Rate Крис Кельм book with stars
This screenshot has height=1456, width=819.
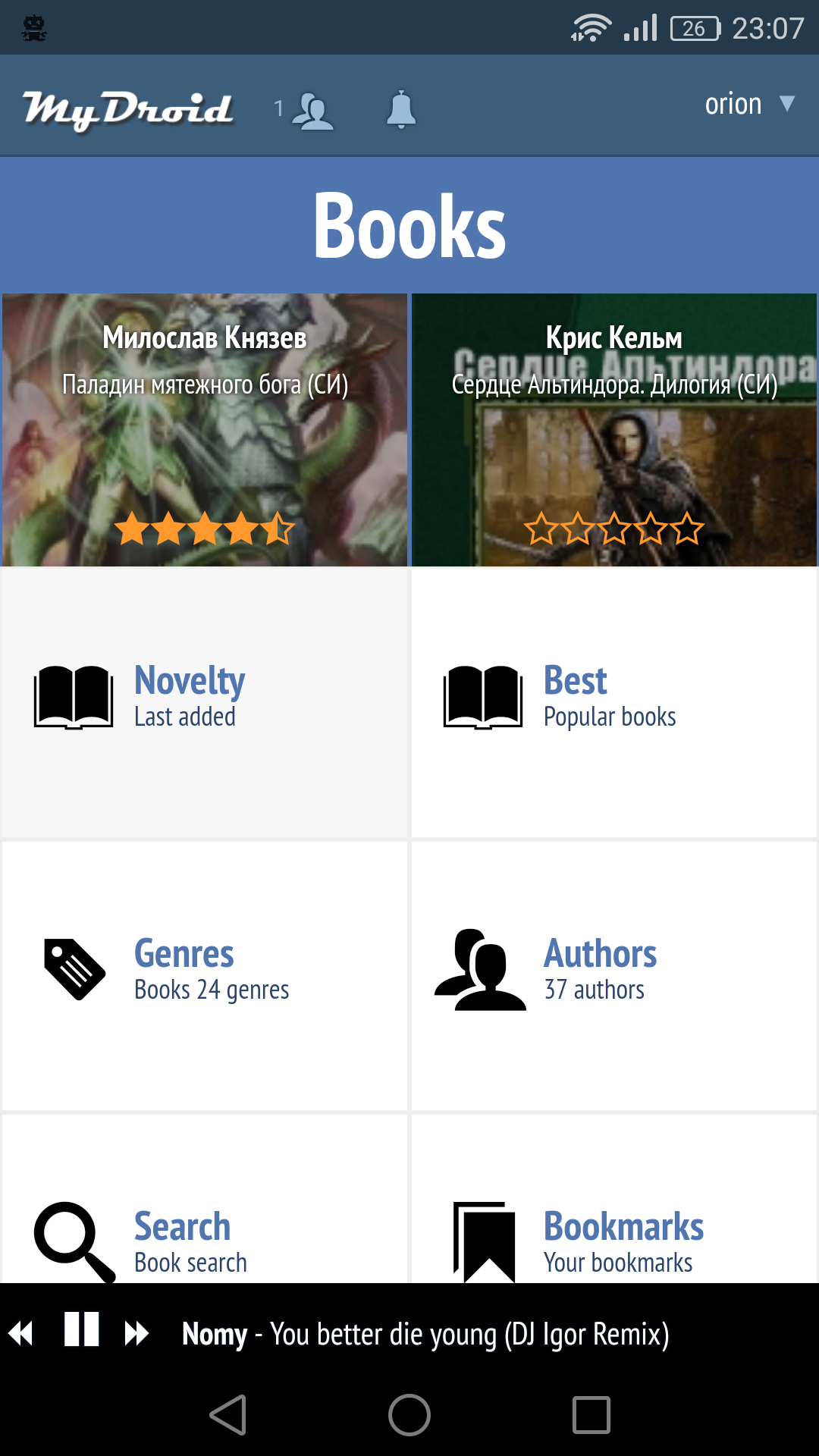click(x=614, y=529)
